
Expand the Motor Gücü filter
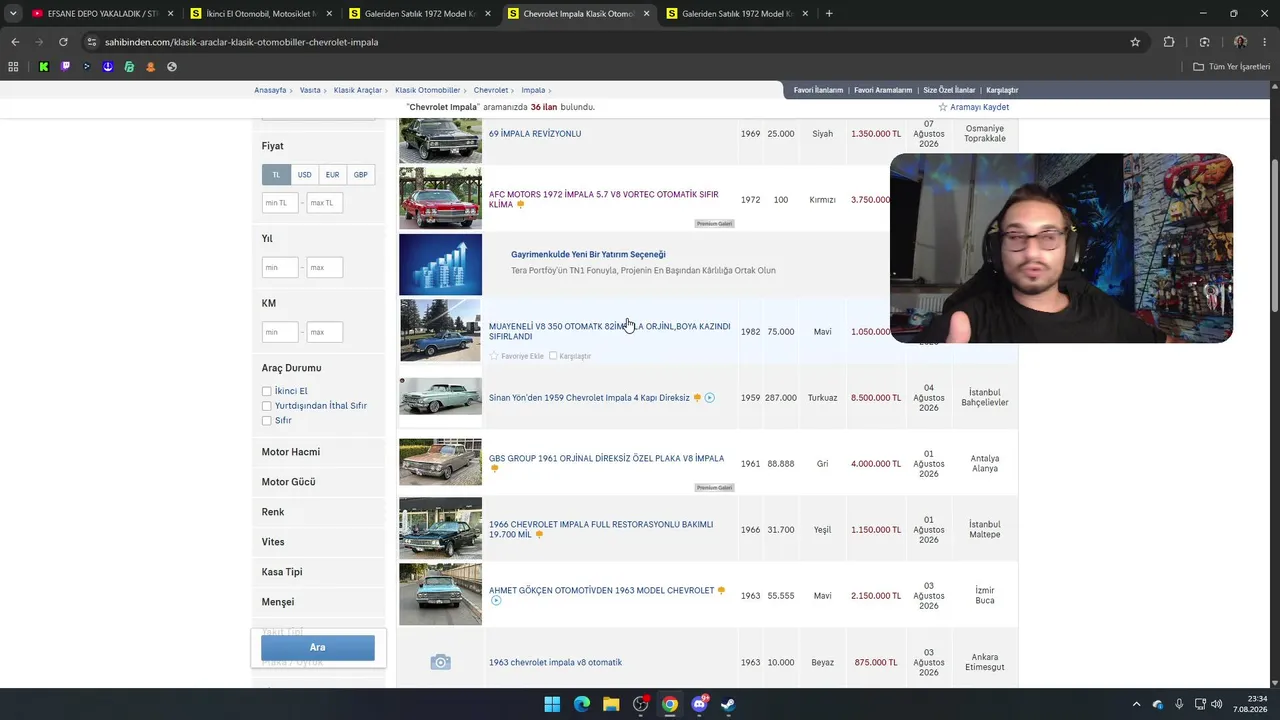pyautogui.click(x=289, y=482)
